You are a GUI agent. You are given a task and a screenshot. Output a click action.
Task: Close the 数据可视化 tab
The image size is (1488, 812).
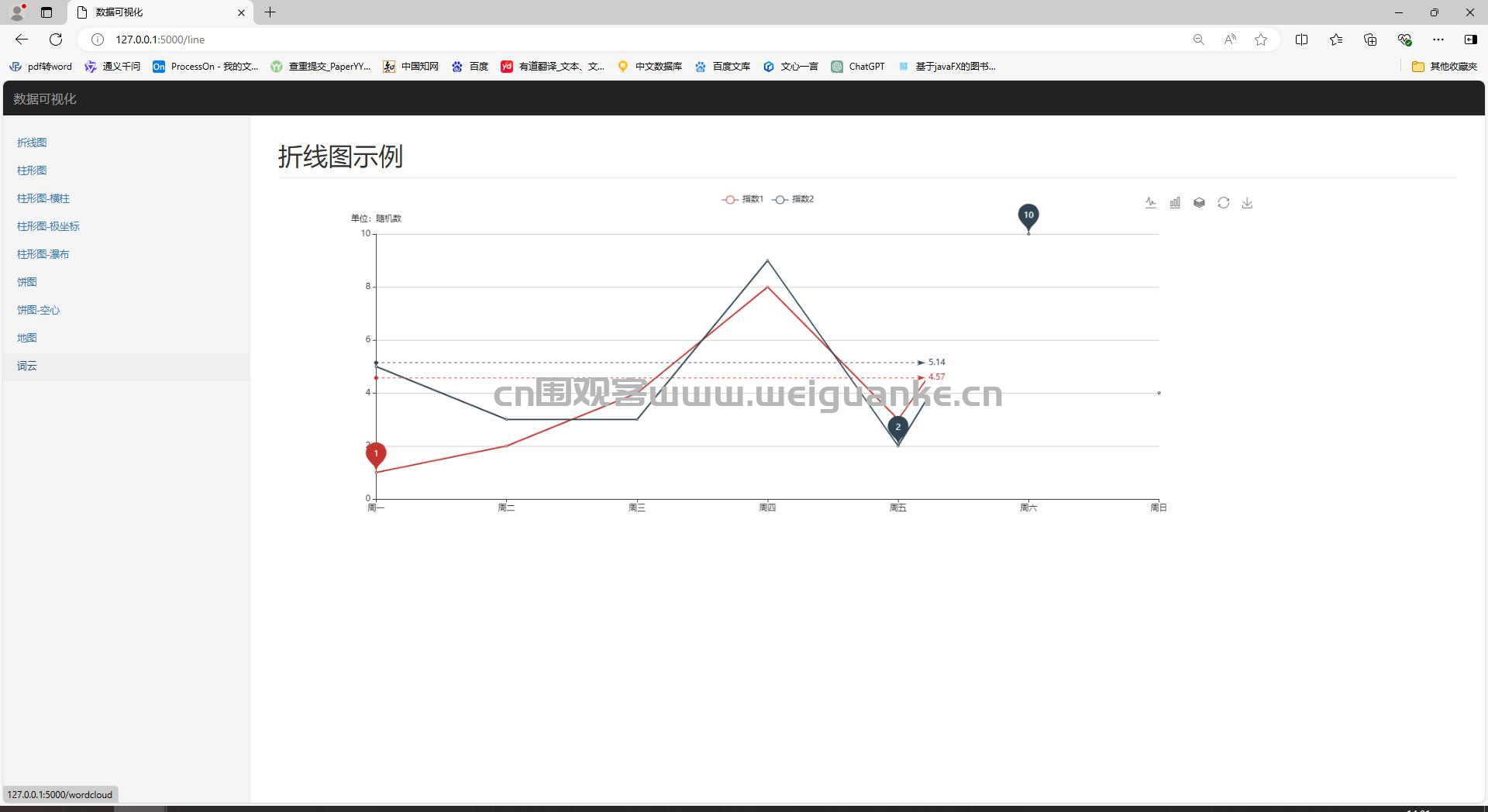click(x=241, y=12)
